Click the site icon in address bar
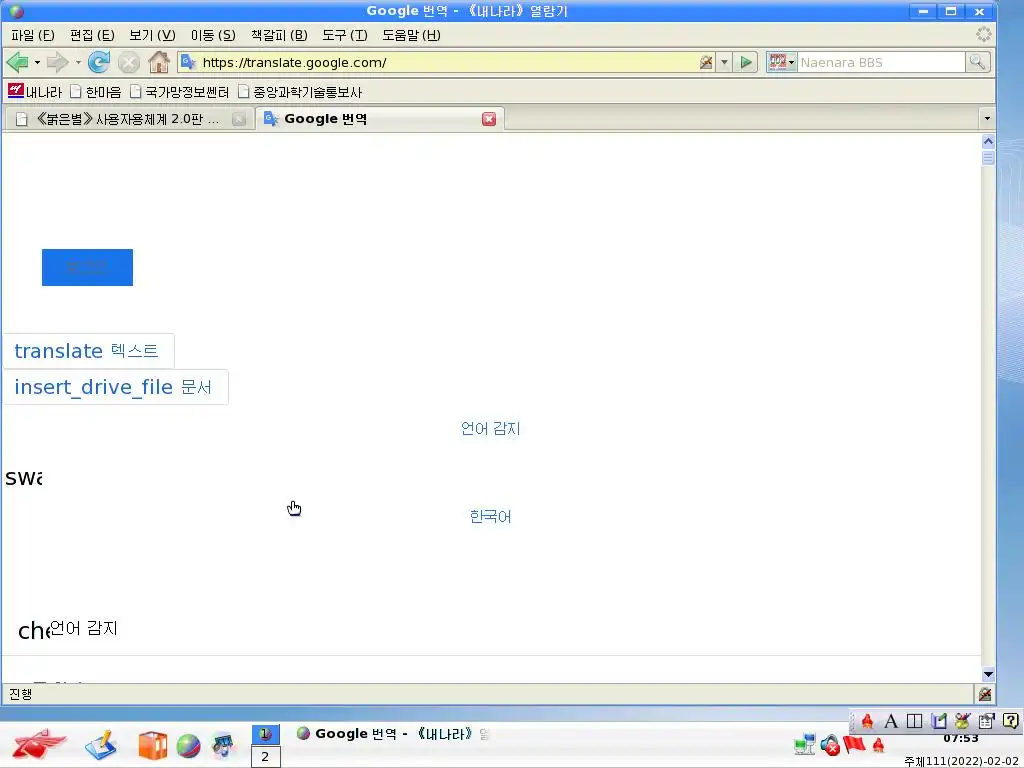Image resolution: width=1024 pixels, height=768 pixels. pos(188,62)
